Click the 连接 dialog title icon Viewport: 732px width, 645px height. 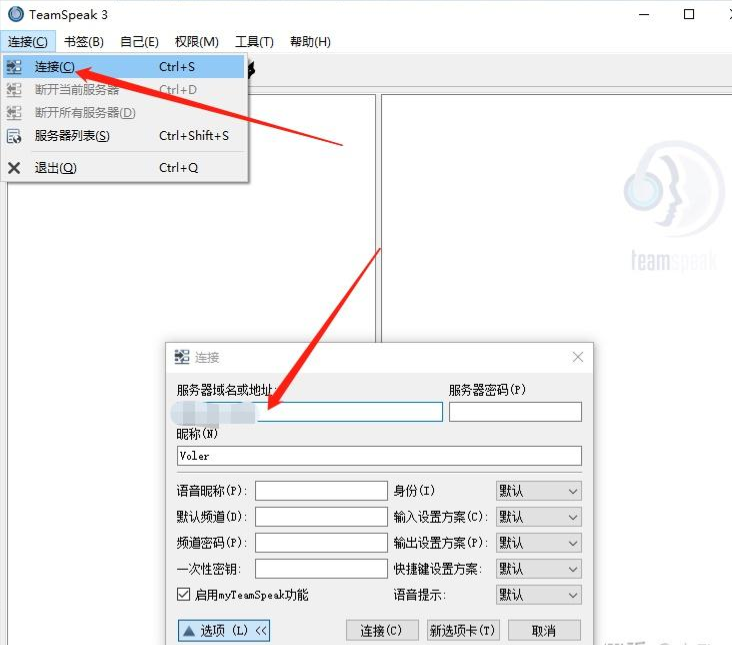(x=182, y=357)
